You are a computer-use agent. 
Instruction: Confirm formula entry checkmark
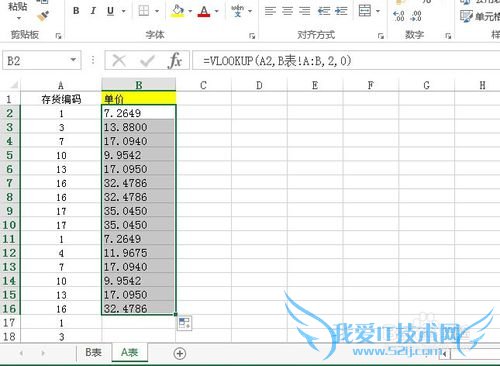click(147, 61)
